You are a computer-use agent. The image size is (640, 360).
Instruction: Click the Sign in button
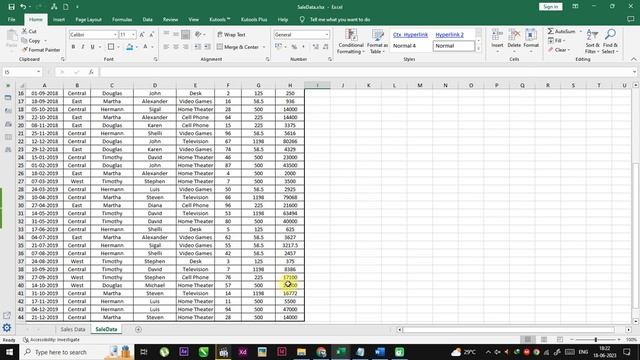click(x=551, y=7)
